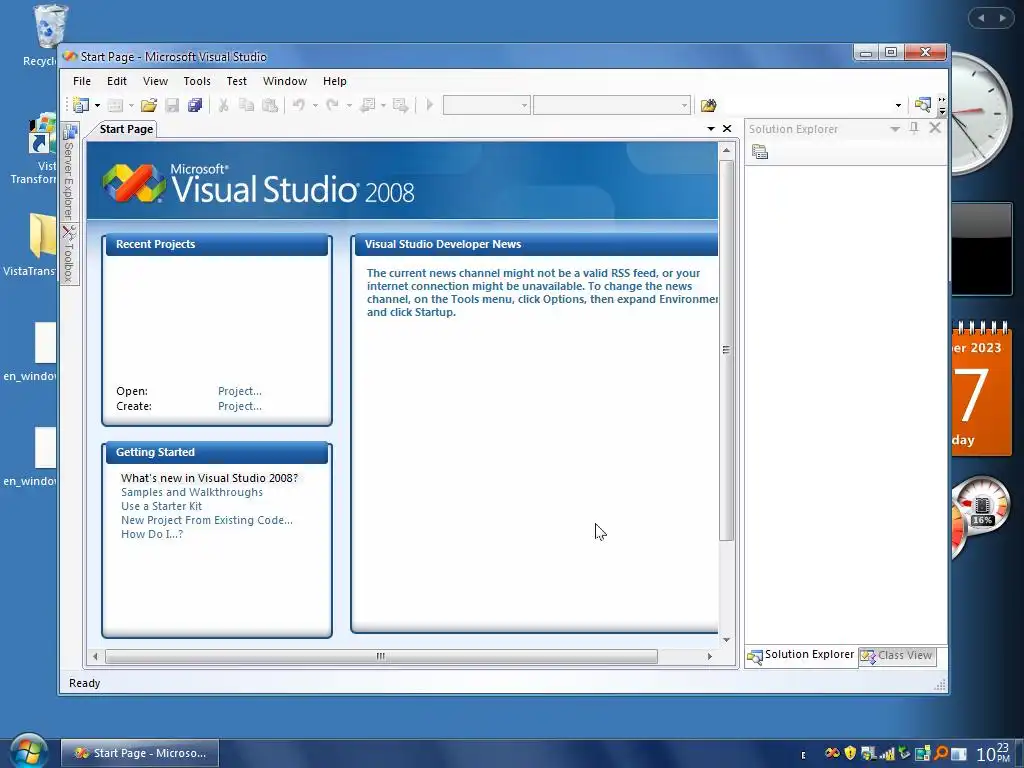Click the Start Debugging play icon
The width and height of the screenshot is (1024, 768).
pyautogui.click(x=429, y=105)
